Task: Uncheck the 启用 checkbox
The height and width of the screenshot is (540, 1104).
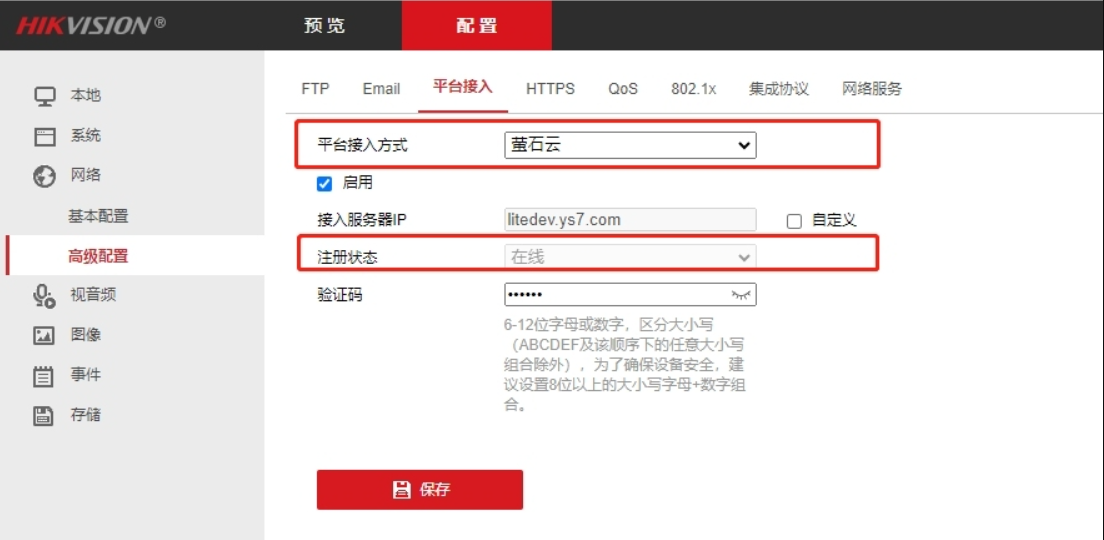Action: point(324,184)
